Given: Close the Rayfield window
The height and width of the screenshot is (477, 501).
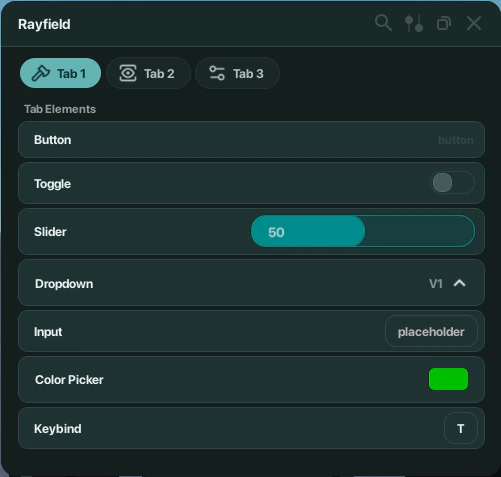Looking at the screenshot, I should [x=474, y=23].
